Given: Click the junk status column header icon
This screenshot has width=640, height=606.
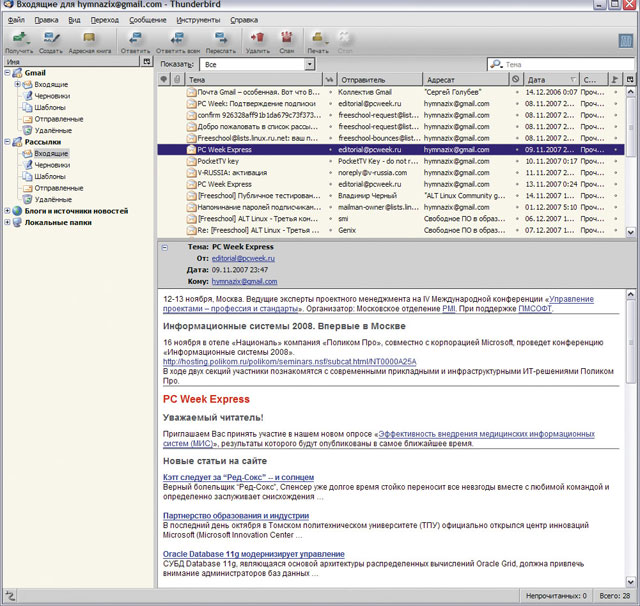Looking at the screenshot, I should coord(516,79).
